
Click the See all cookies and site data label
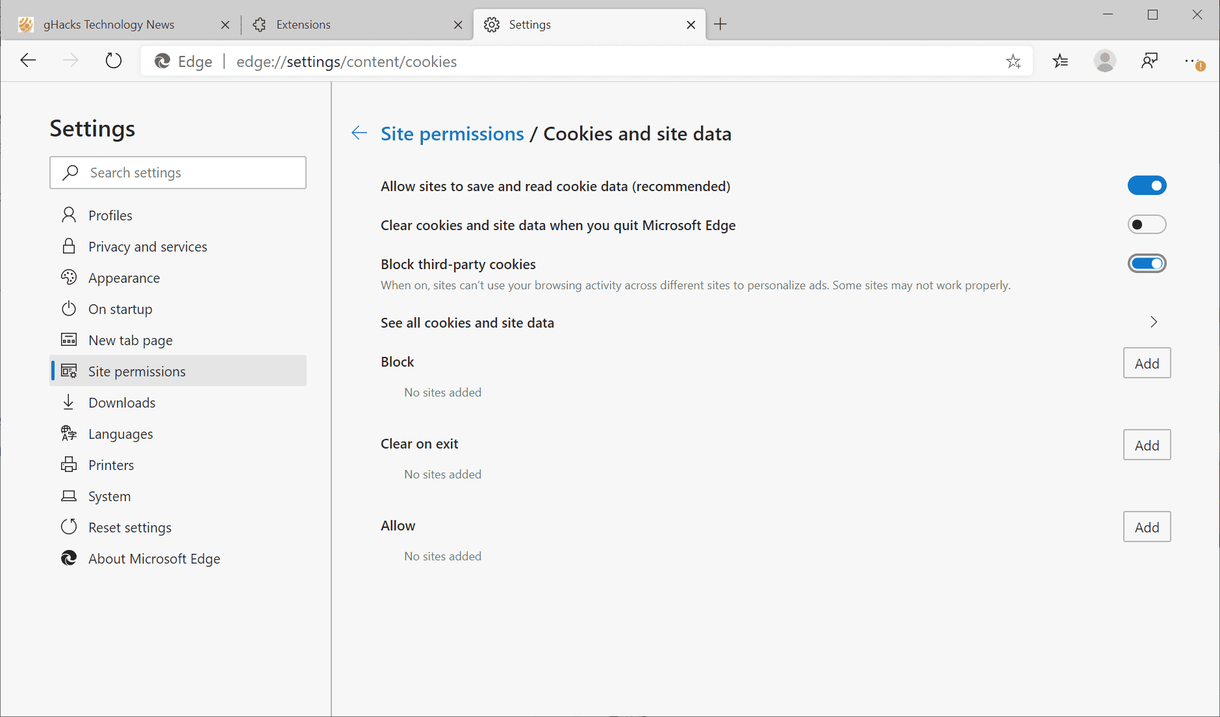467,322
